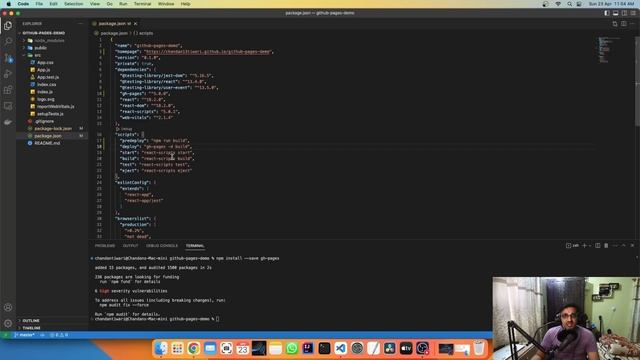Split the editor to the right

(624, 24)
